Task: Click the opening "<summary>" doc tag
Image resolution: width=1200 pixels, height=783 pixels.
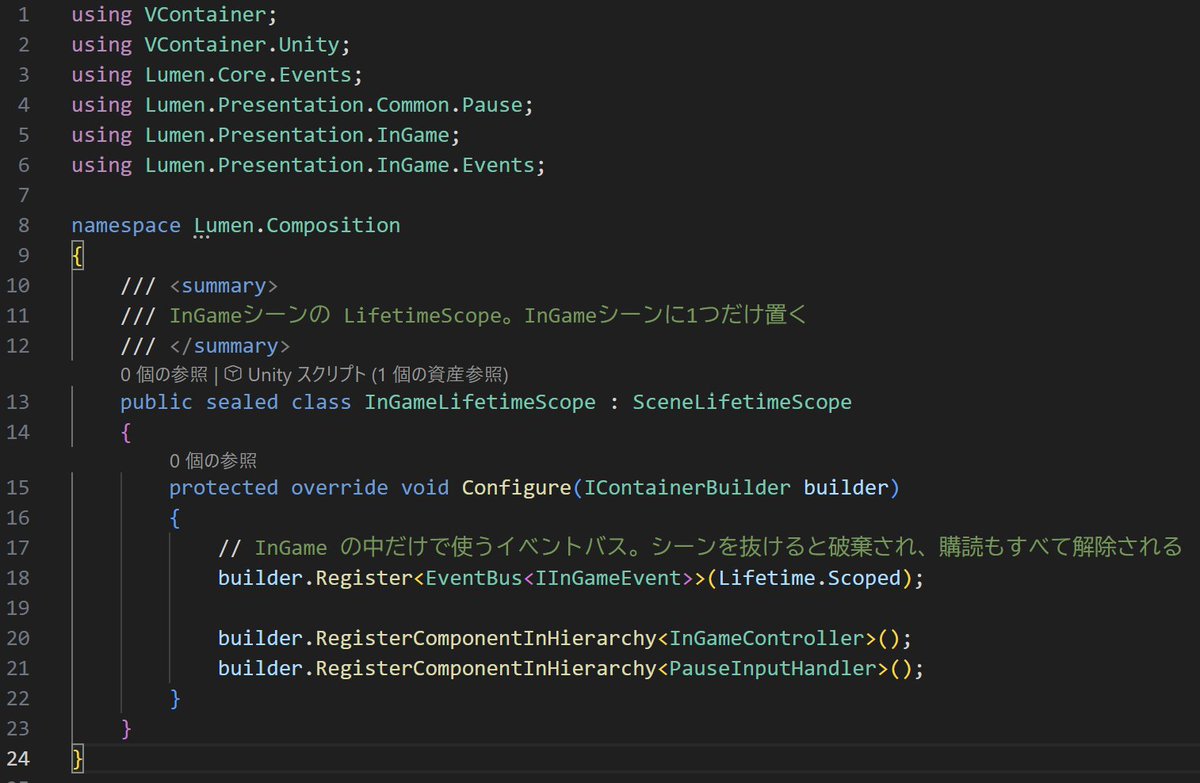Action: click(x=223, y=285)
